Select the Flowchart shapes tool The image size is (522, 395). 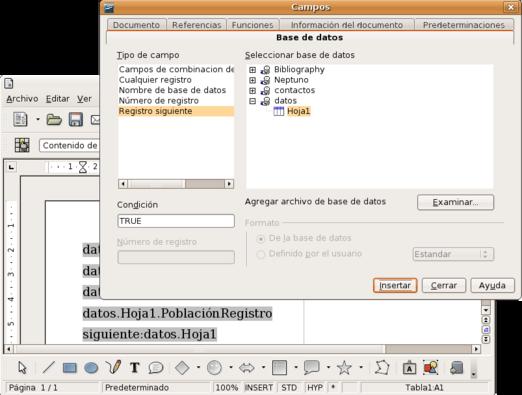pos(279,368)
